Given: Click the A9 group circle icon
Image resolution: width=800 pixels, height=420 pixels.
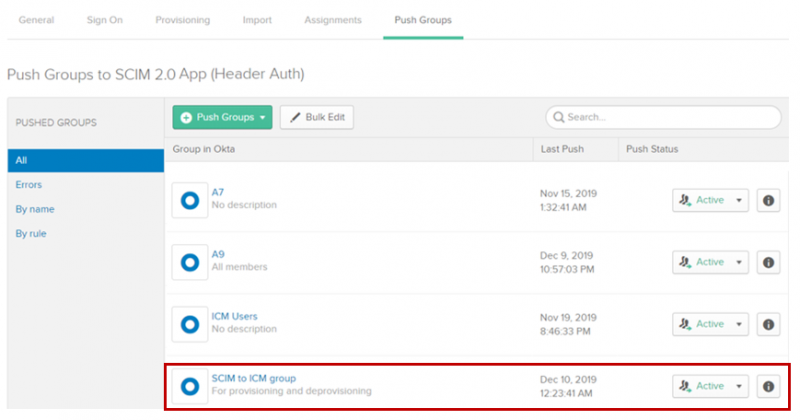Looking at the screenshot, I should [190, 262].
